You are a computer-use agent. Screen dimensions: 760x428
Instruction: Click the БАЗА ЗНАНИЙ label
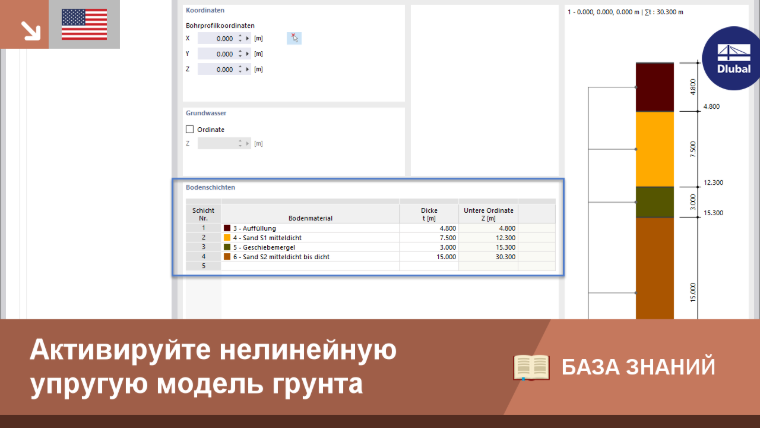(x=638, y=367)
